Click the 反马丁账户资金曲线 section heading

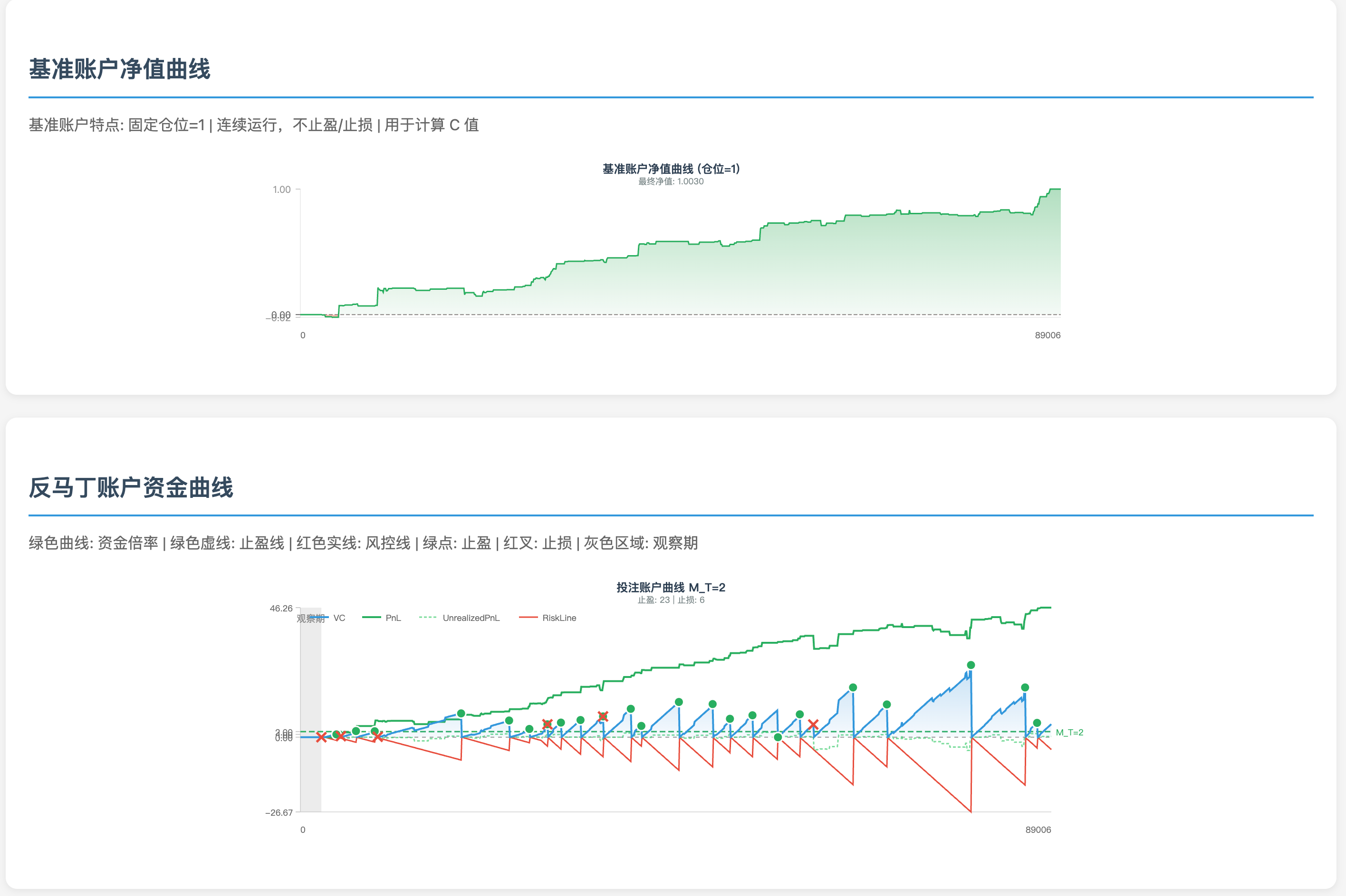[x=131, y=488]
